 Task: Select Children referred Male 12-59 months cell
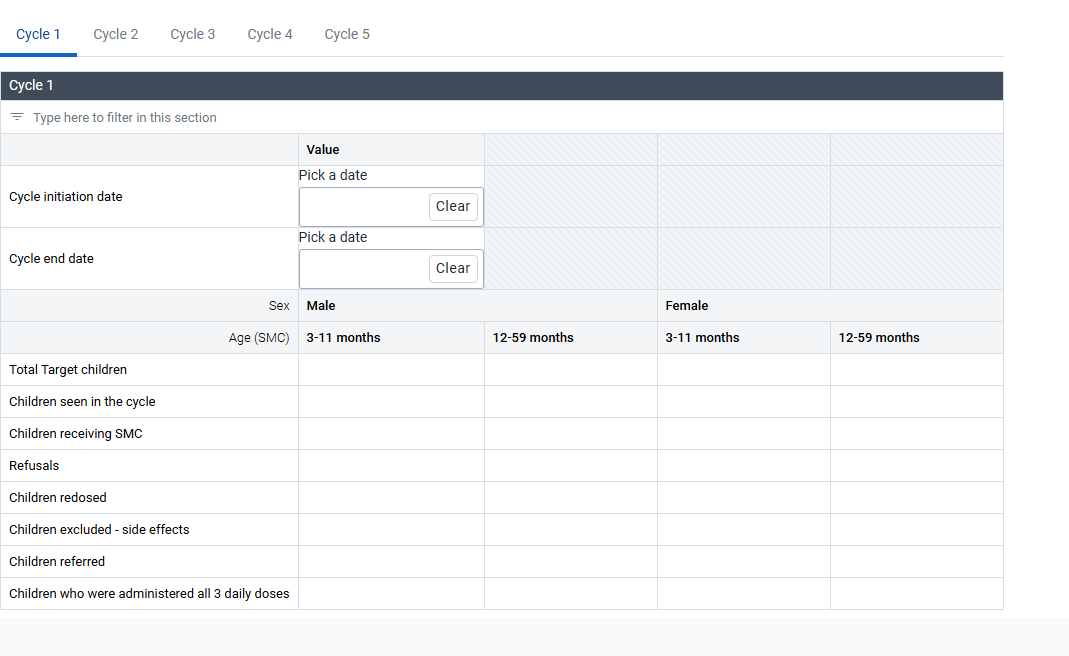click(571, 562)
